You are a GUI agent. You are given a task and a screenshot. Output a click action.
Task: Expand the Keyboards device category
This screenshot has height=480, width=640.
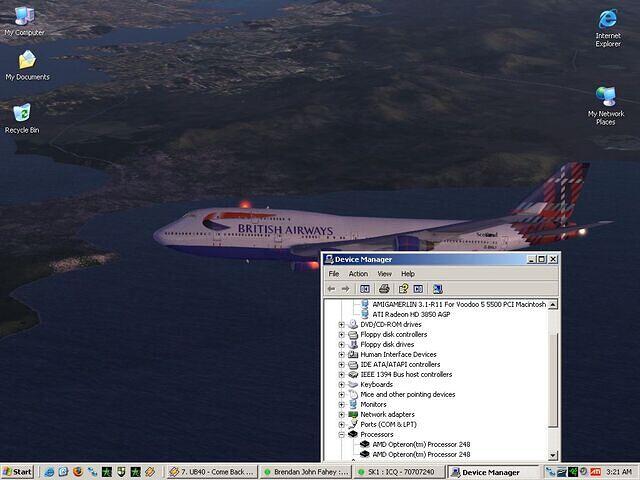tap(342, 384)
